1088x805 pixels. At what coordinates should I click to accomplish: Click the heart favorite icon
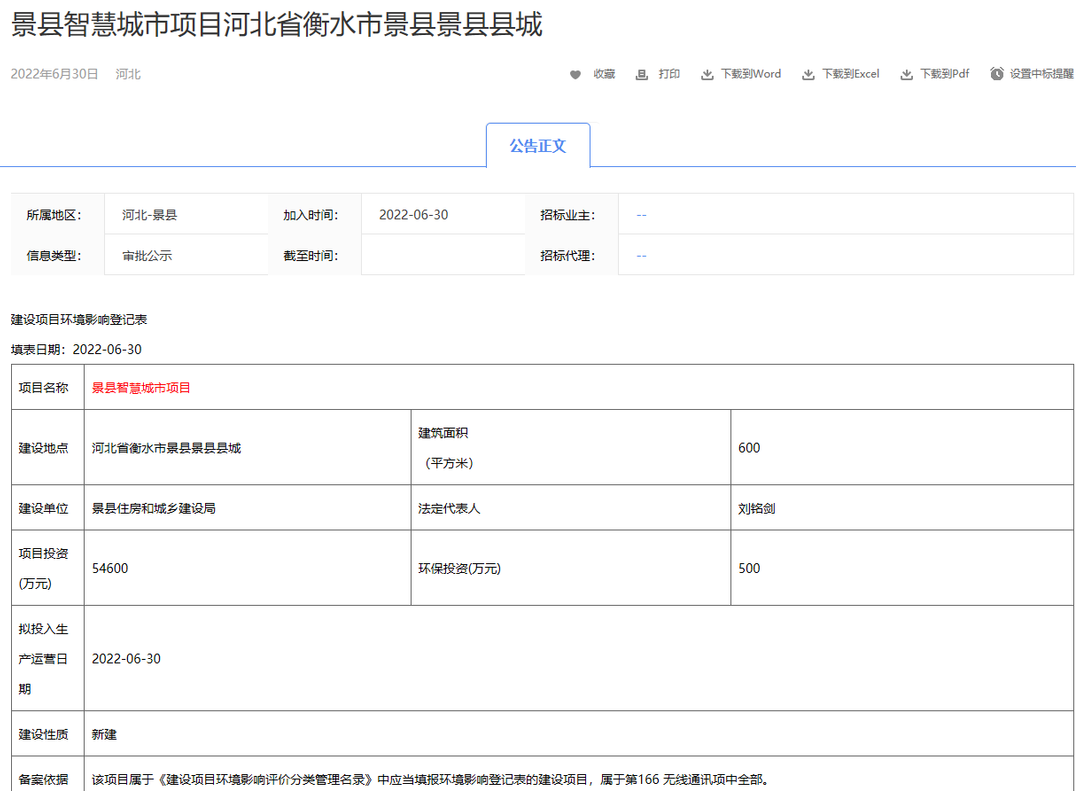pos(575,74)
